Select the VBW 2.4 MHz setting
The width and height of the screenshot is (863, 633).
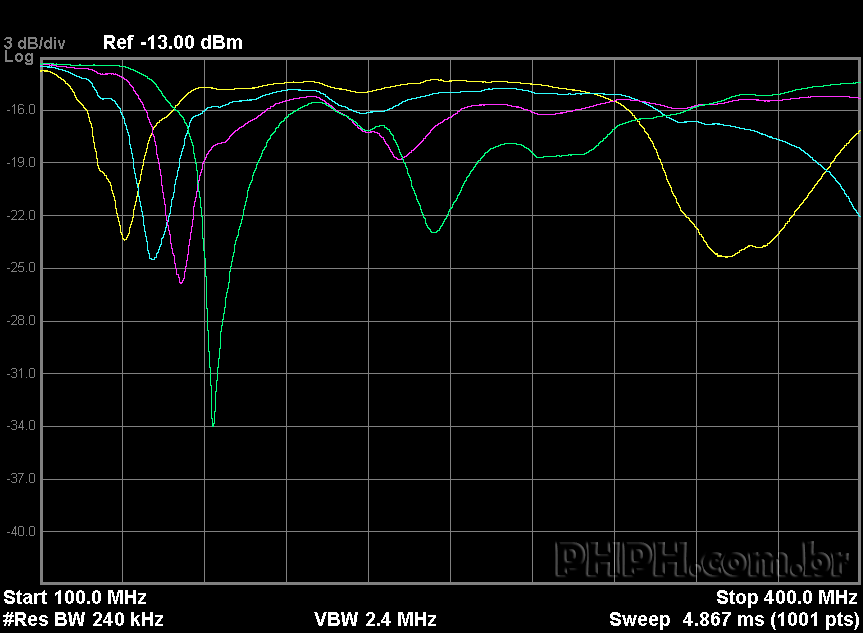(375, 619)
